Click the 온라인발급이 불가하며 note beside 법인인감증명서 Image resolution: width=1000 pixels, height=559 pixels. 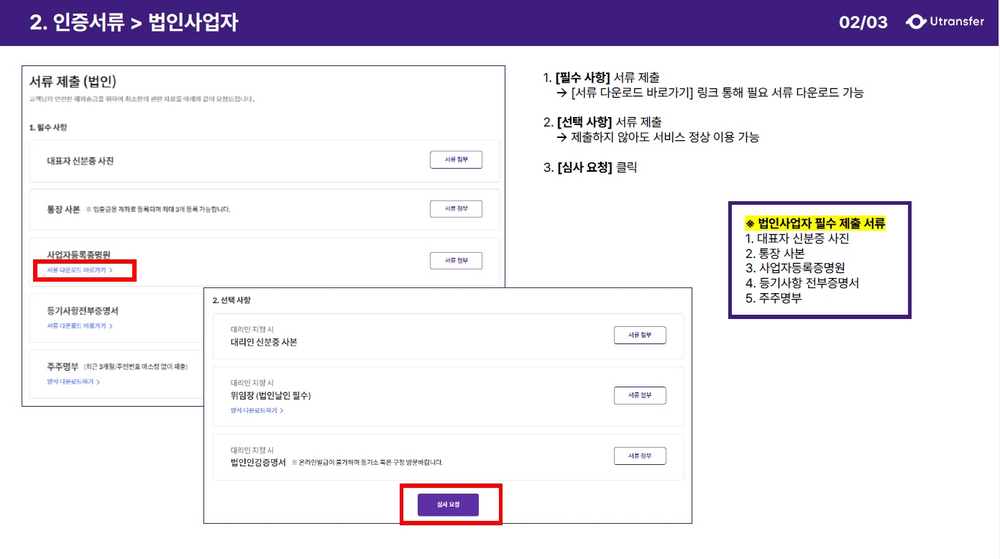pos(367,462)
